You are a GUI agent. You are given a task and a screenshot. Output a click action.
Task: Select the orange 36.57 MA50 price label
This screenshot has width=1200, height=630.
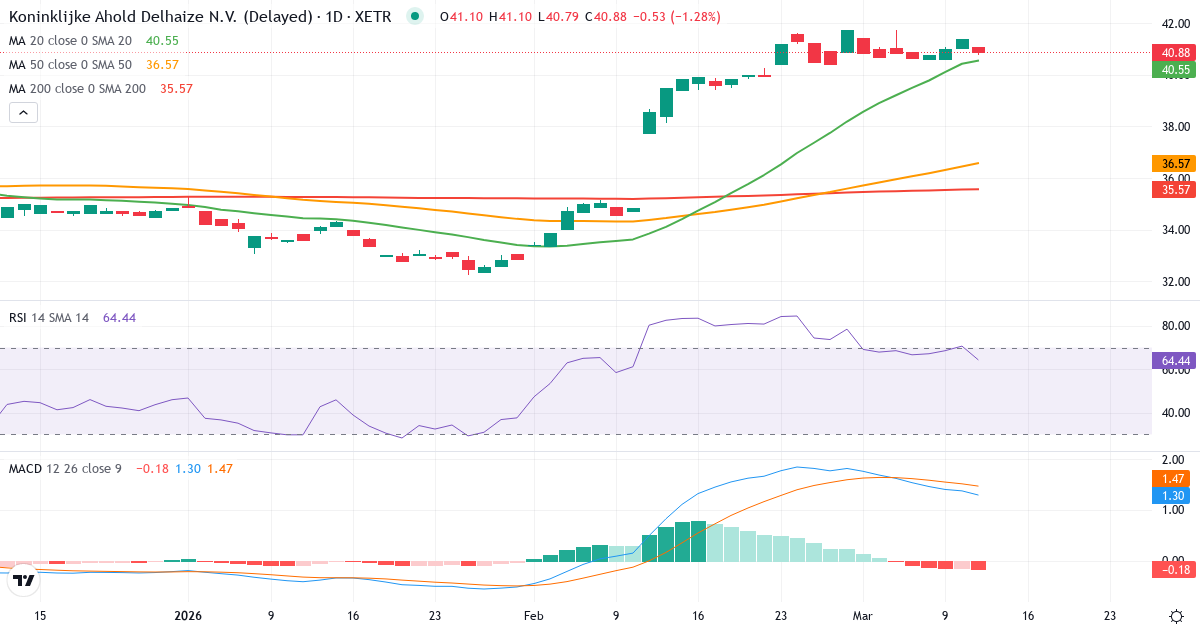[x=1174, y=163]
